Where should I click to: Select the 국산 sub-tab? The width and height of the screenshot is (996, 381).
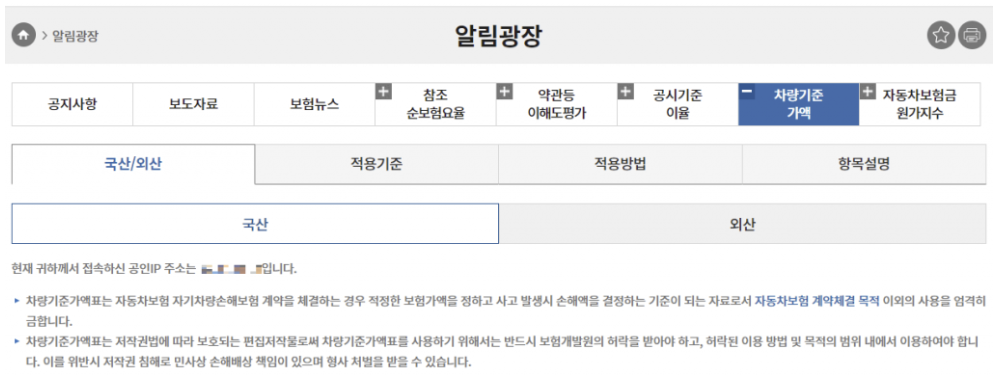pyautogui.click(x=255, y=224)
